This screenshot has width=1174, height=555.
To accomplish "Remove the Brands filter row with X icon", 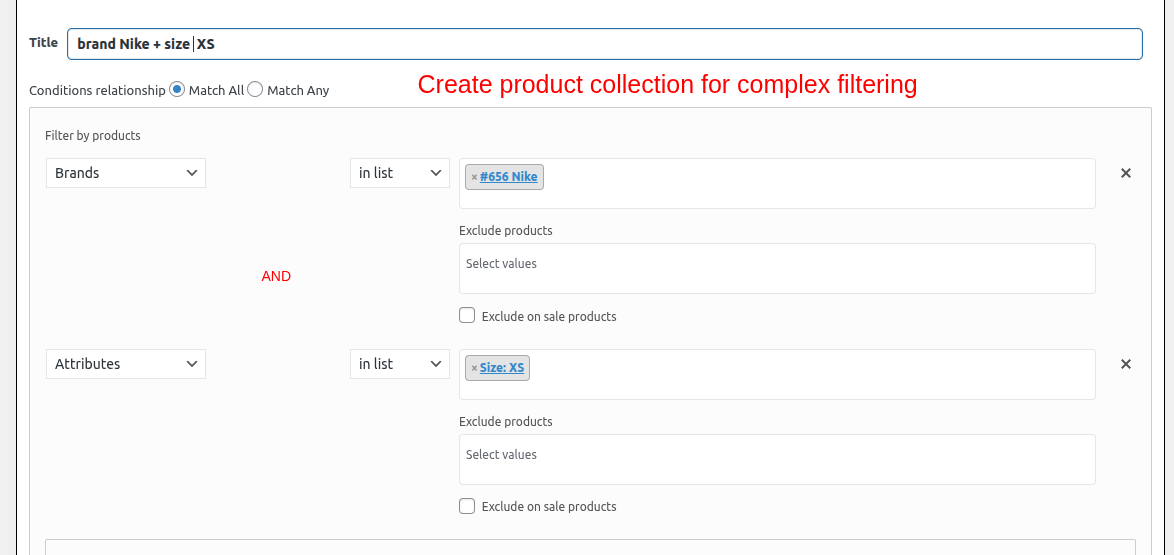I will [x=1125, y=173].
